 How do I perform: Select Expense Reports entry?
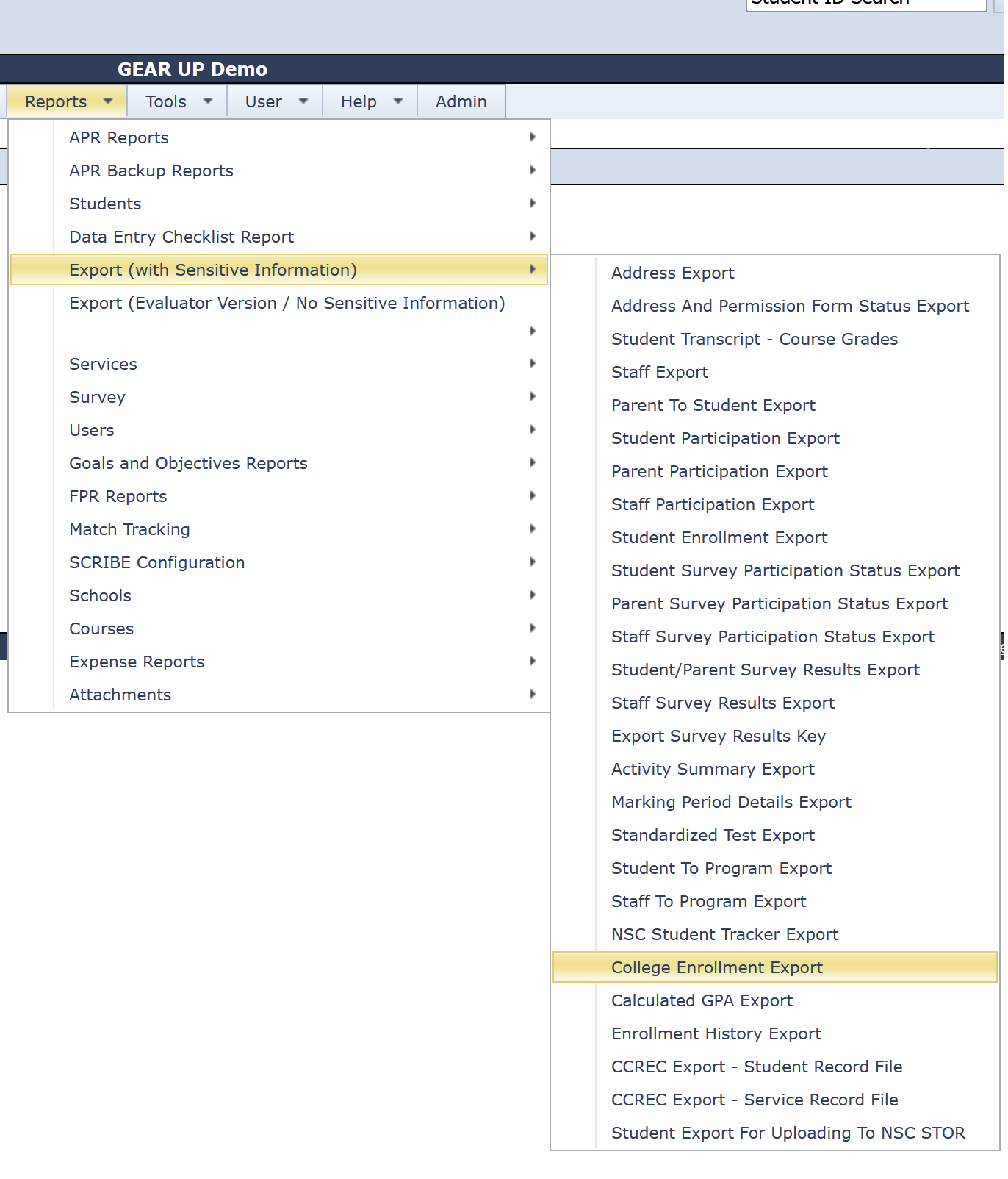coord(278,662)
